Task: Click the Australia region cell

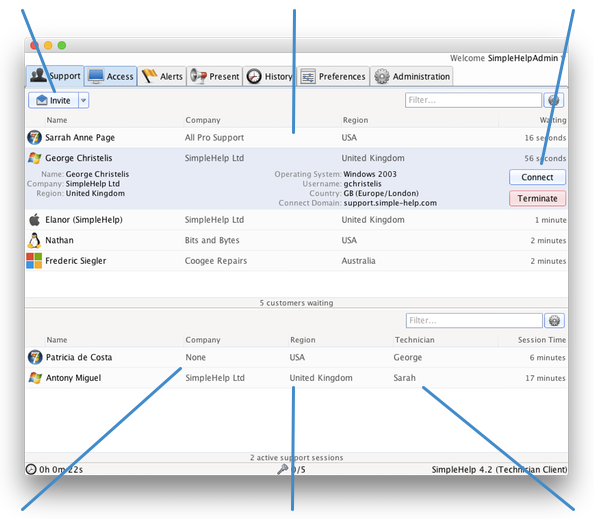Action: [358, 261]
